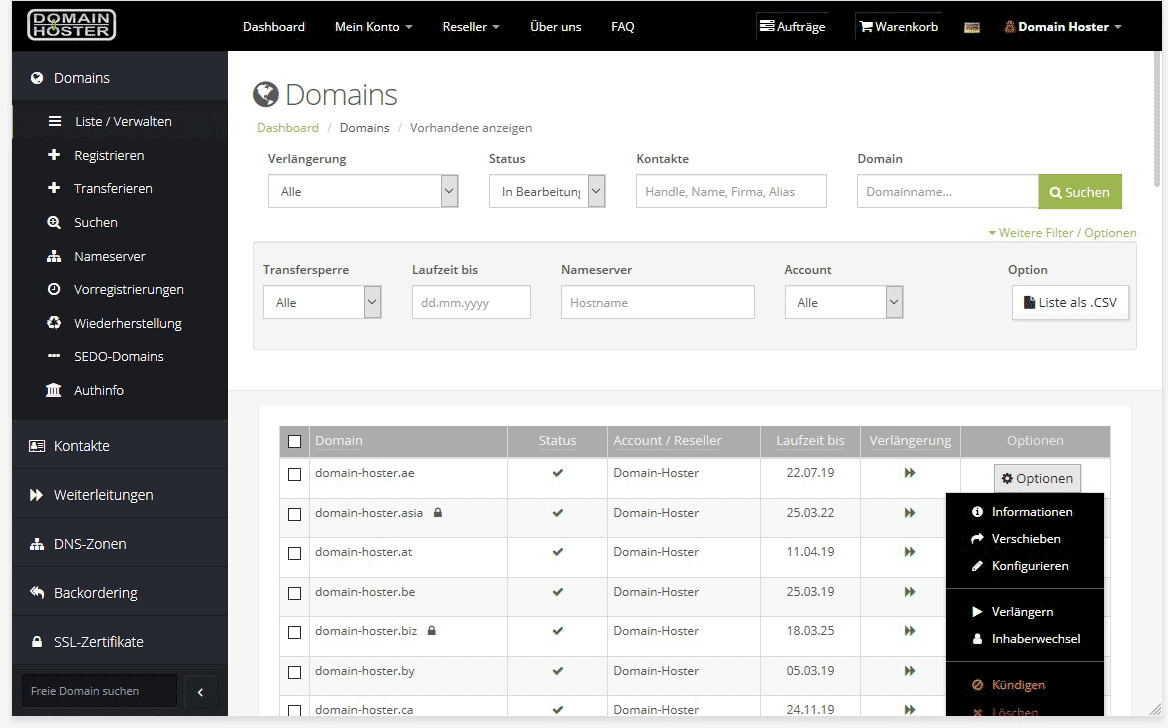1168x728 pixels.
Task: Click the Domain Hoster logo
Action: (x=72, y=25)
